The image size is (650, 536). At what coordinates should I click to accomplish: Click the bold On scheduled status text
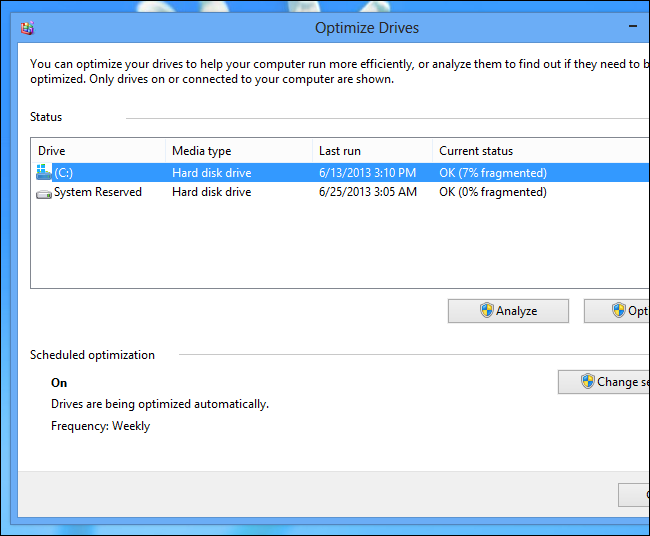coord(59,383)
